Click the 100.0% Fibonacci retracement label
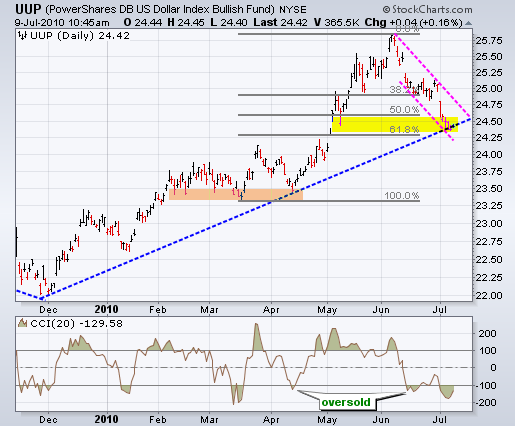The height and width of the screenshot is (426, 515). 402,195
